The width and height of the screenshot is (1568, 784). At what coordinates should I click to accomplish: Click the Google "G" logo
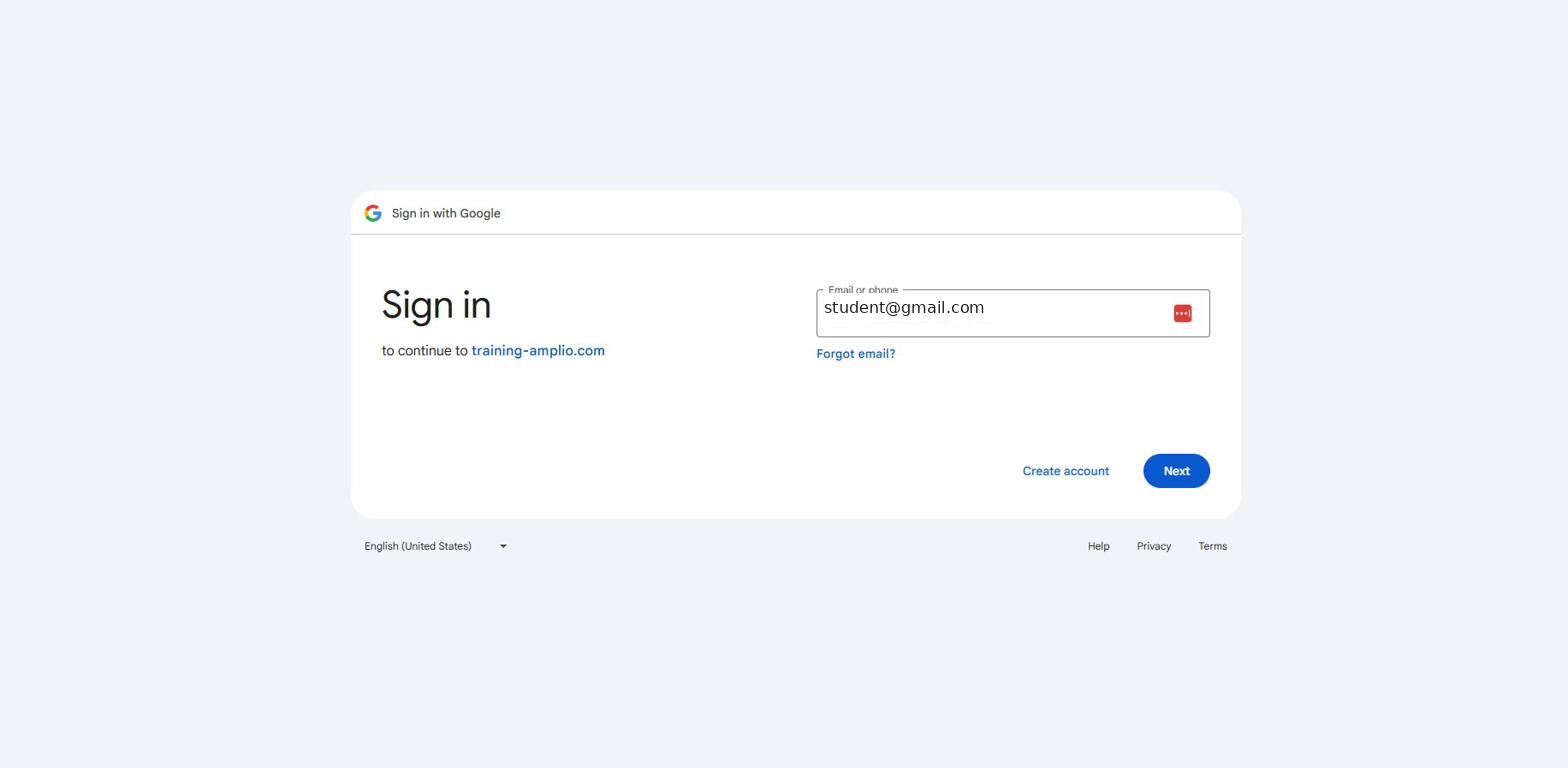pos(373,213)
